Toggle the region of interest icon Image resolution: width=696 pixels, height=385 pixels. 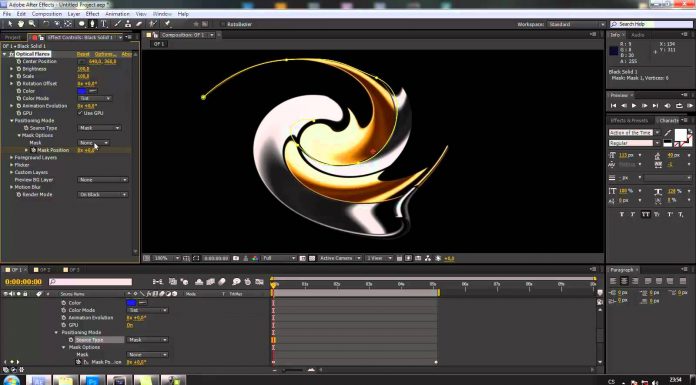[302, 258]
